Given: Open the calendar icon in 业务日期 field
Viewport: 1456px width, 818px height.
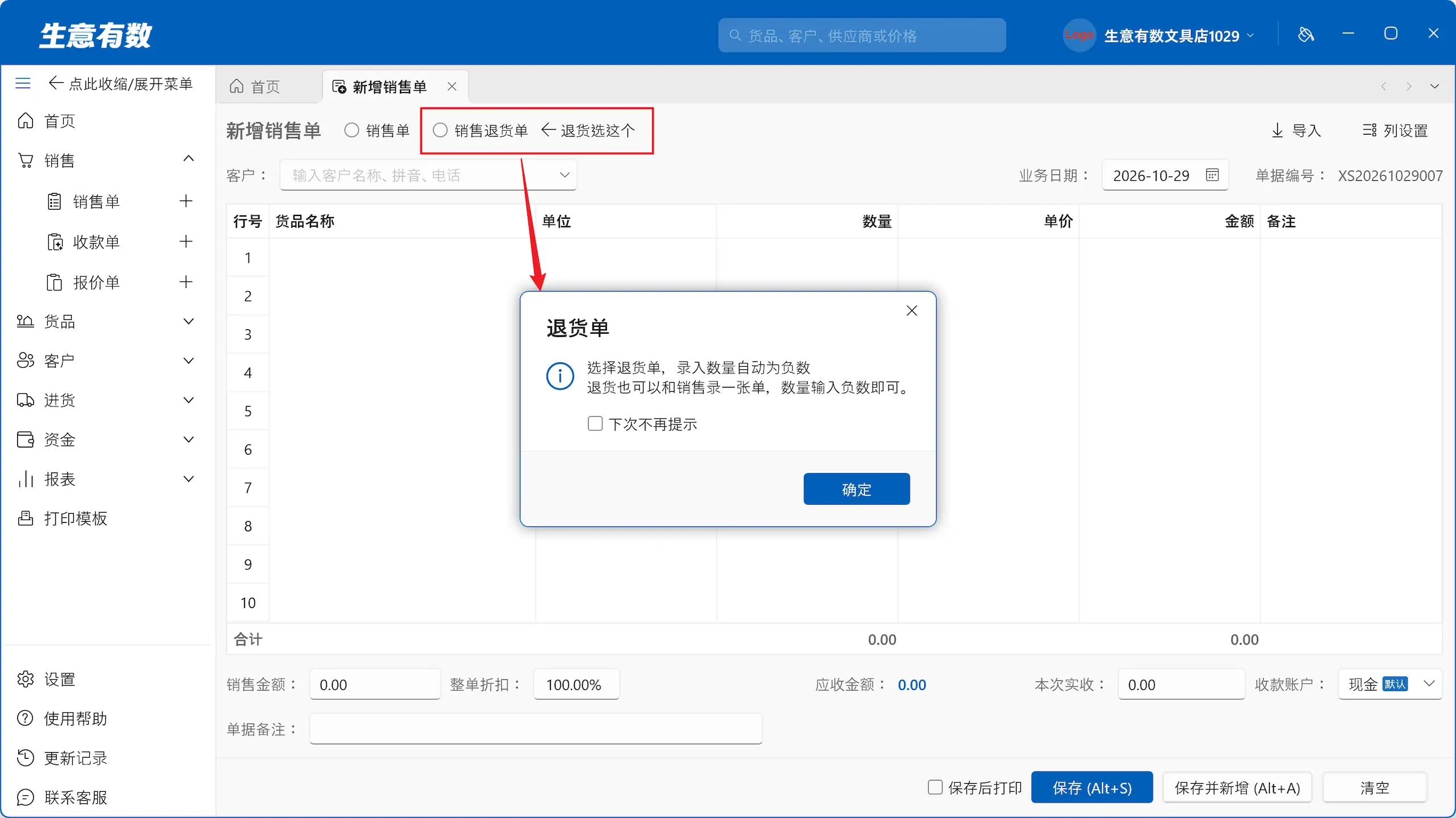Looking at the screenshot, I should click(x=1212, y=175).
